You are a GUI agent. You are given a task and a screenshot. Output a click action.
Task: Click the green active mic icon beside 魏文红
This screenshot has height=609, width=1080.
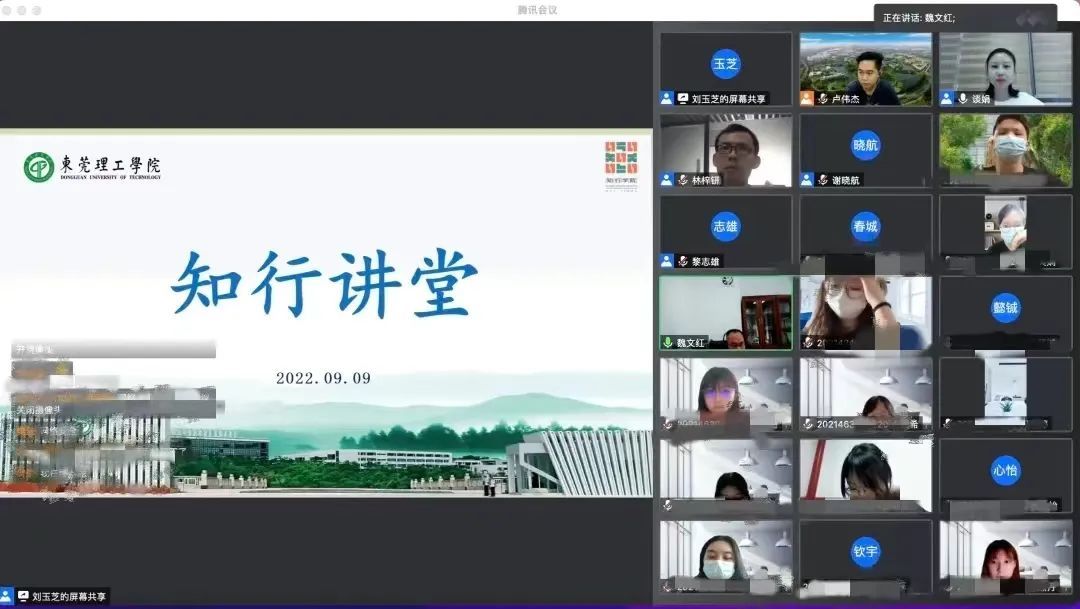click(667, 342)
